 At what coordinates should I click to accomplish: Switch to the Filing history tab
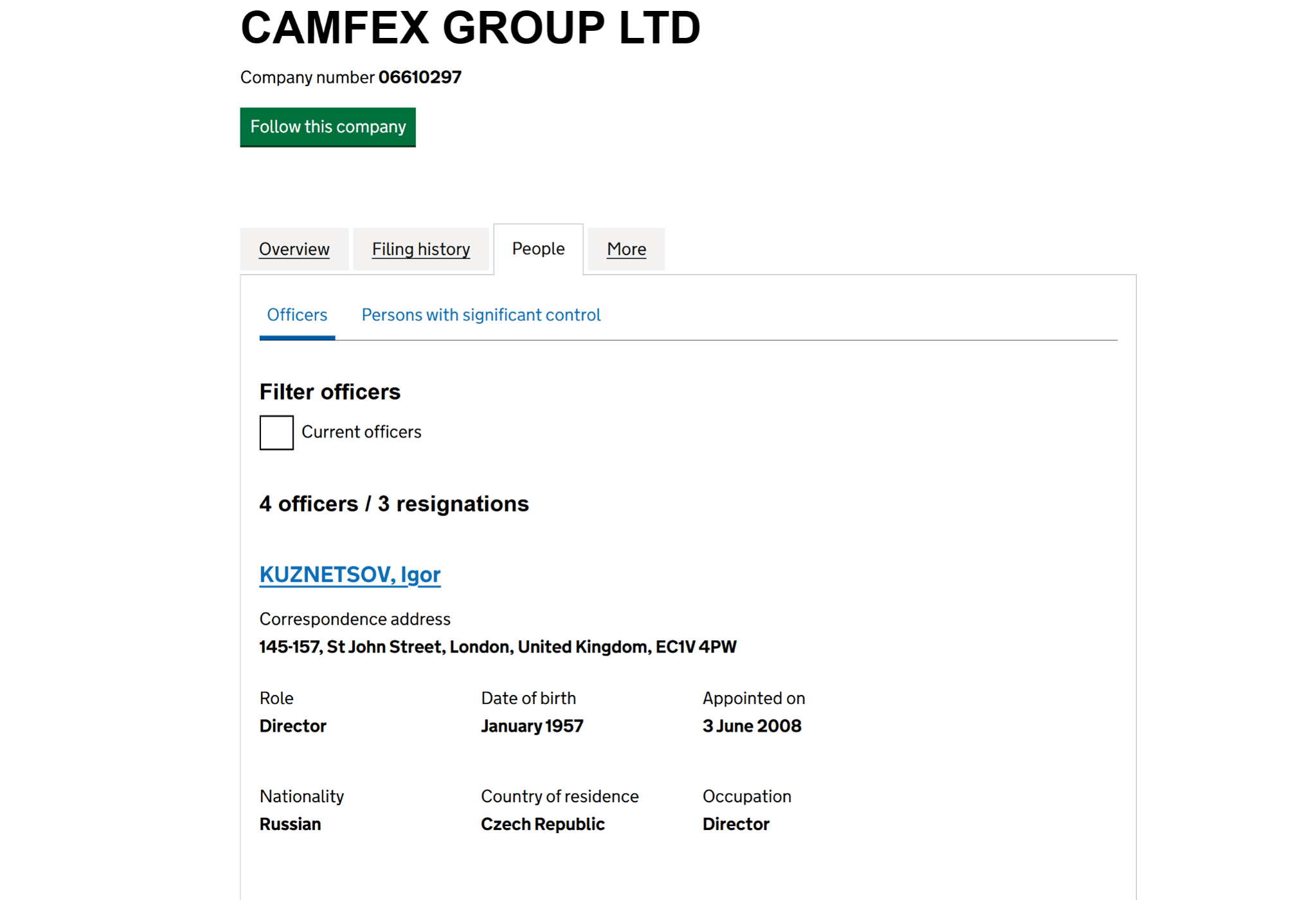(x=420, y=249)
